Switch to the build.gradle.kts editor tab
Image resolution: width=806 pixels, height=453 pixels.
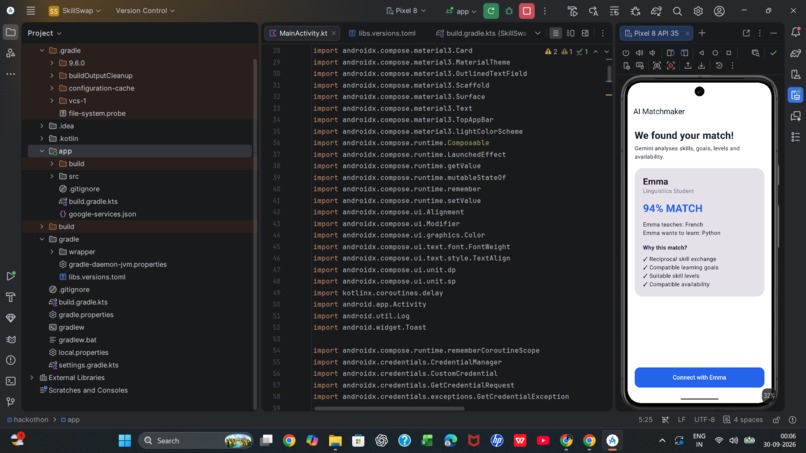[x=481, y=33]
